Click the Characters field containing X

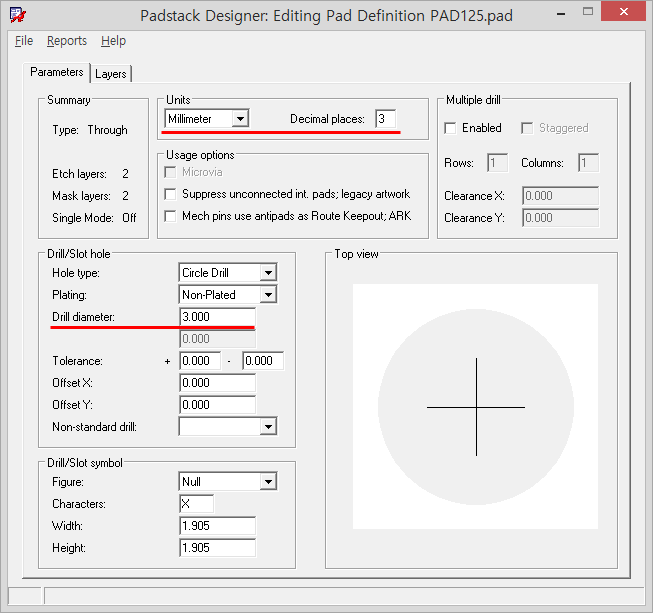(x=197, y=504)
